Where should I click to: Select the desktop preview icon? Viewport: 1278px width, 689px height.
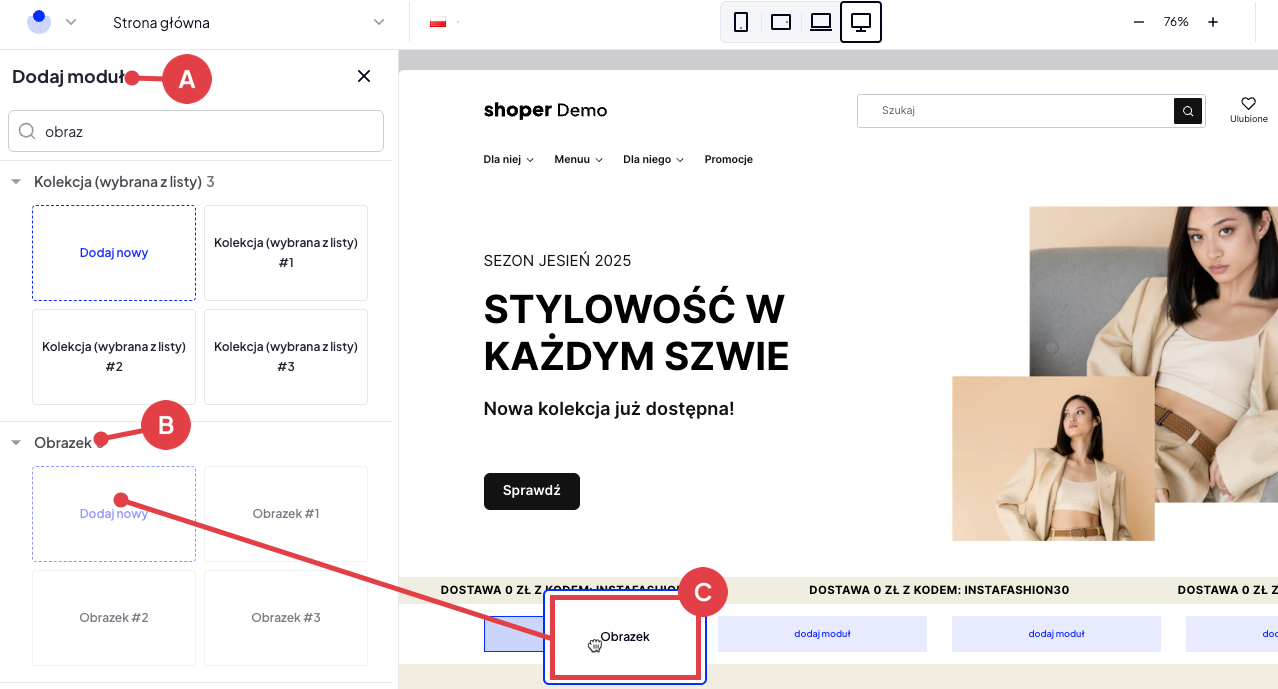pyautogui.click(x=860, y=21)
